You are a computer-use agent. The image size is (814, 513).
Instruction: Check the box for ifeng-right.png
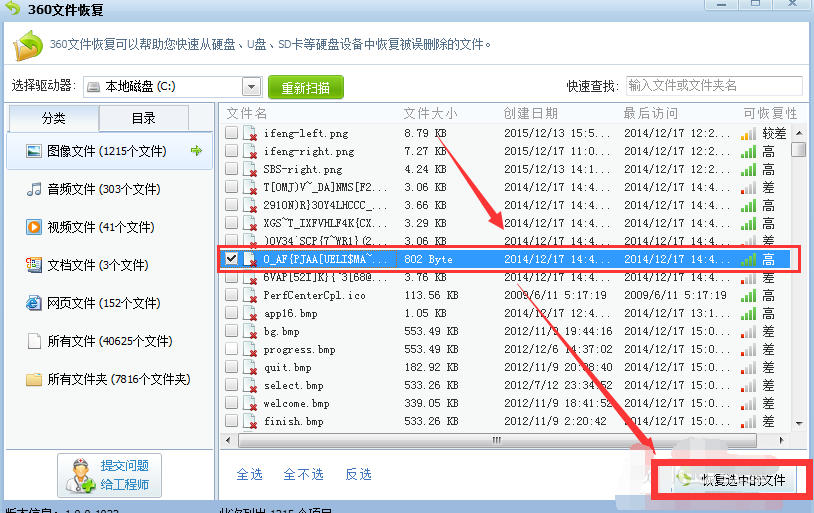click(x=232, y=151)
